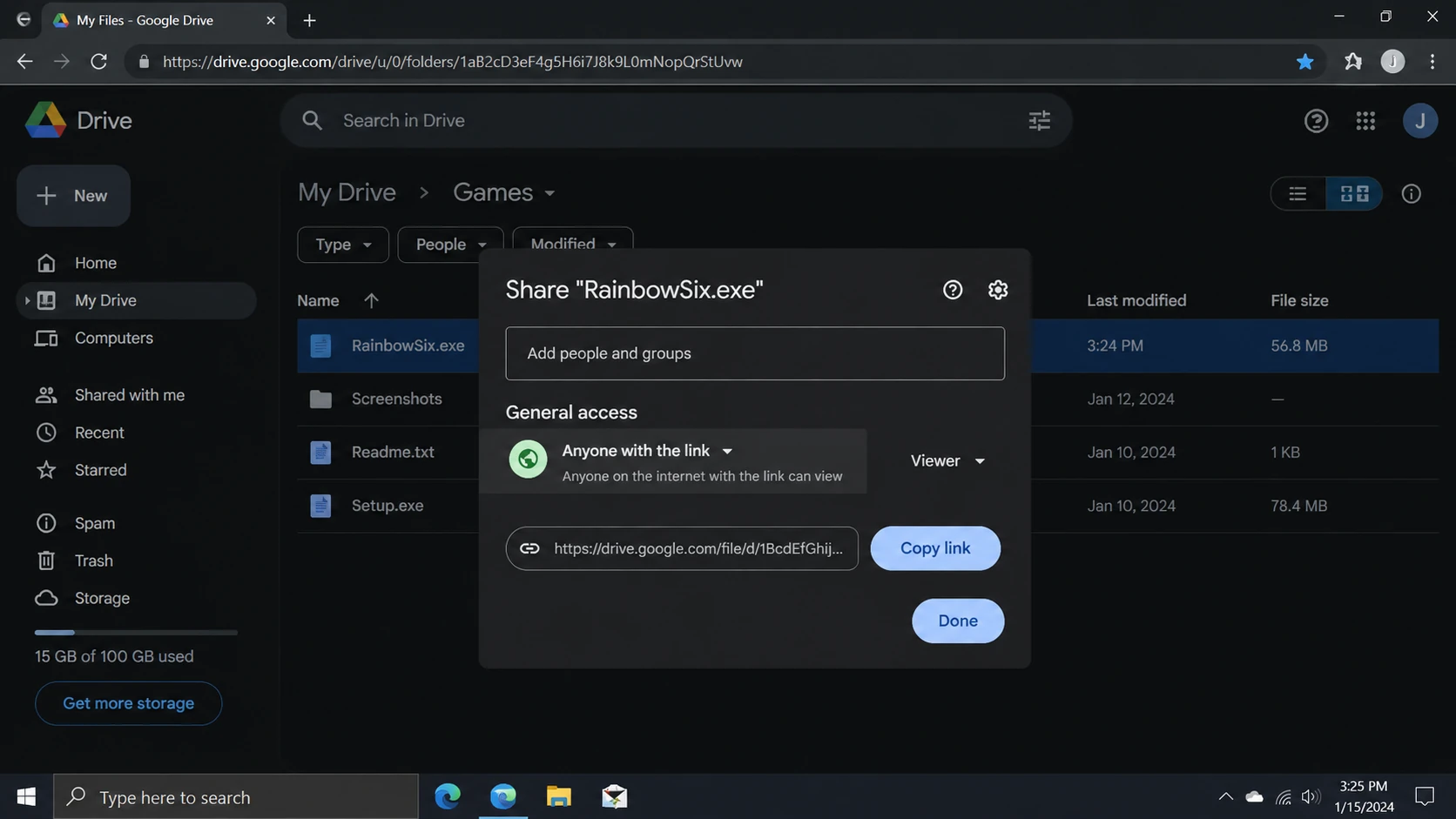Select My Drive in sidebar

point(136,300)
